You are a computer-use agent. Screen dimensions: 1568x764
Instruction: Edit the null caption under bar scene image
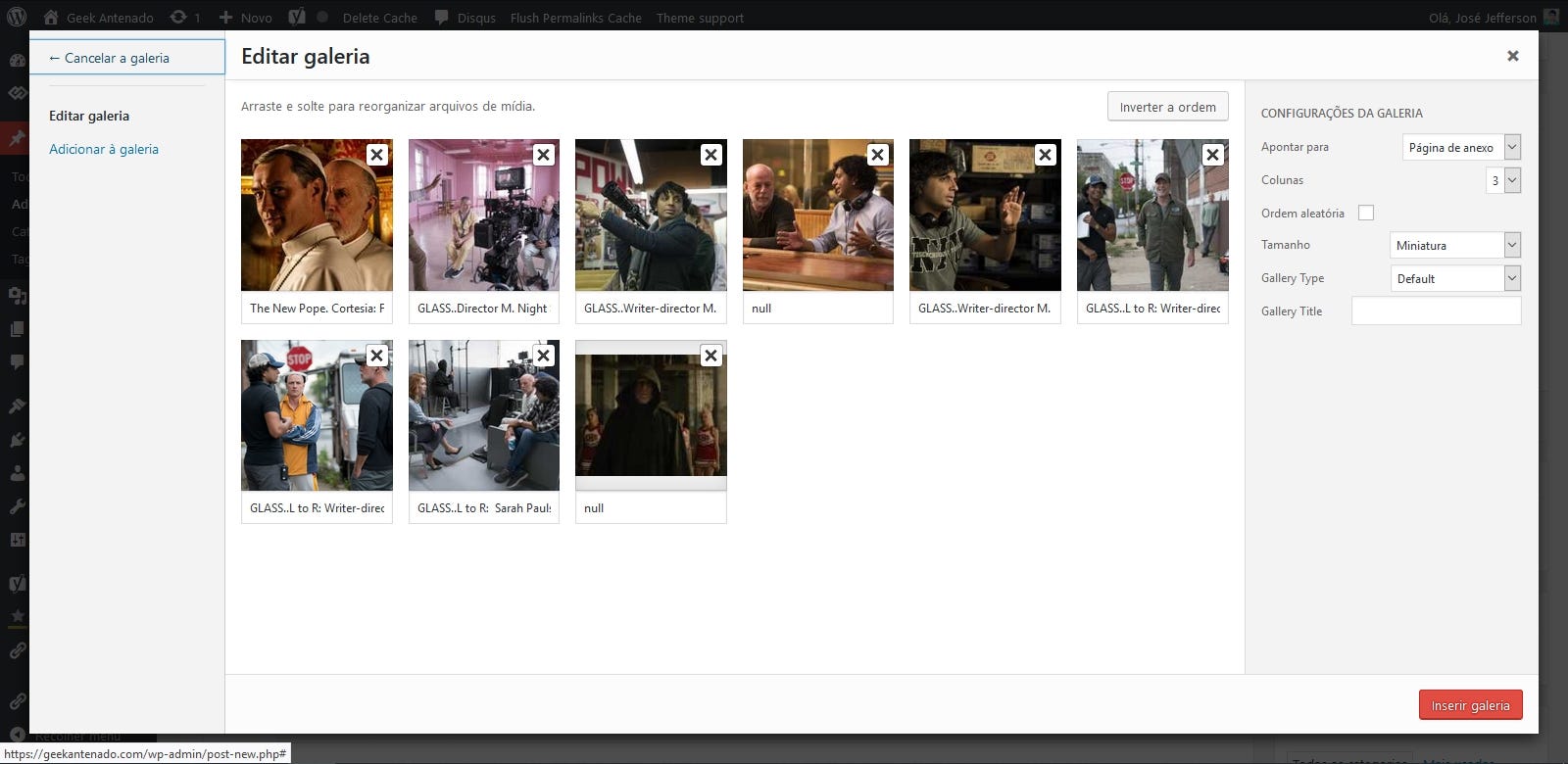click(818, 308)
